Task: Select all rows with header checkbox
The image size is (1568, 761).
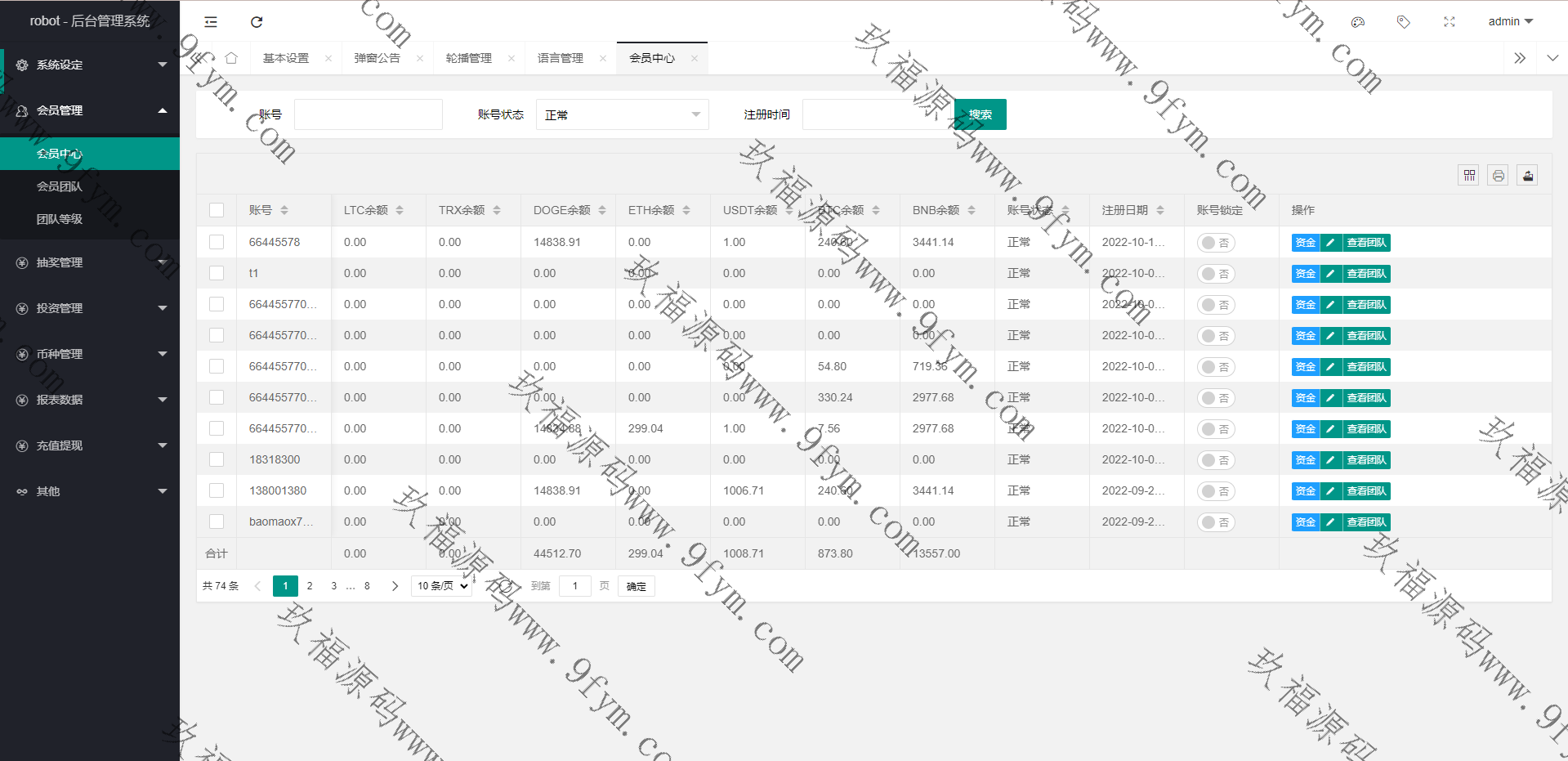Action: (x=217, y=210)
